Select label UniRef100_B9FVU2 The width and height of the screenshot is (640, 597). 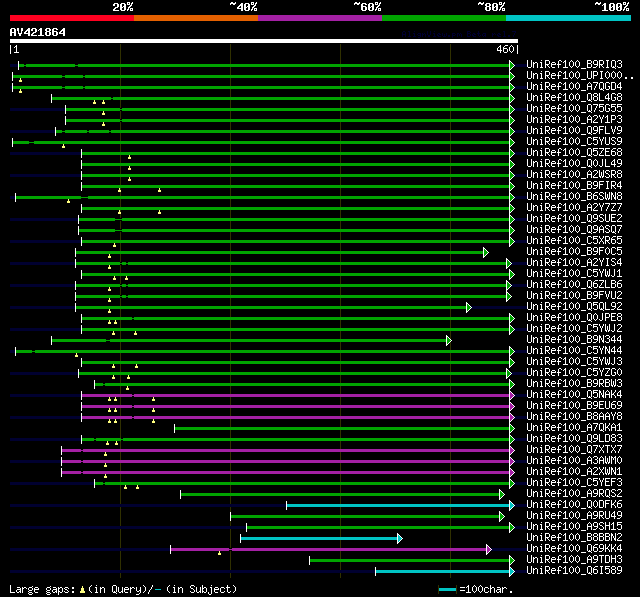[574, 295]
